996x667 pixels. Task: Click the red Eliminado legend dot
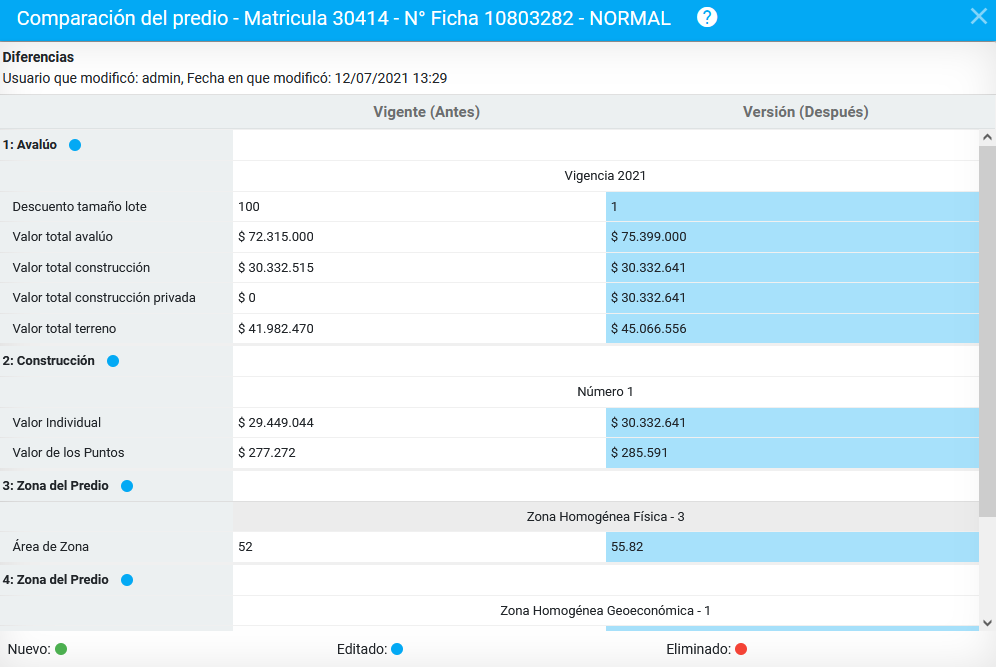(741, 649)
